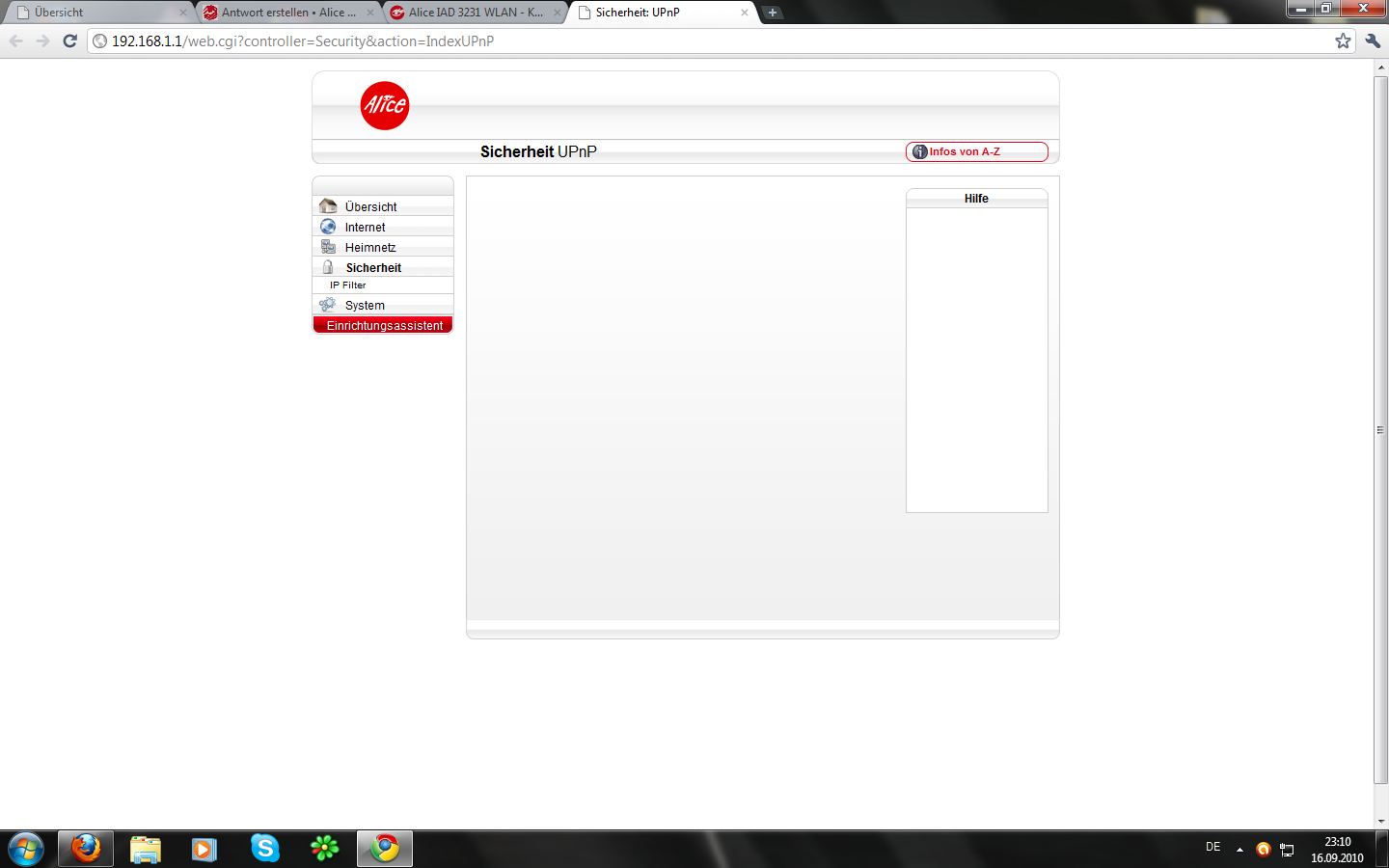Click the Alice logo in header
Screen dimensions: 1389x868
pos(384,105)
